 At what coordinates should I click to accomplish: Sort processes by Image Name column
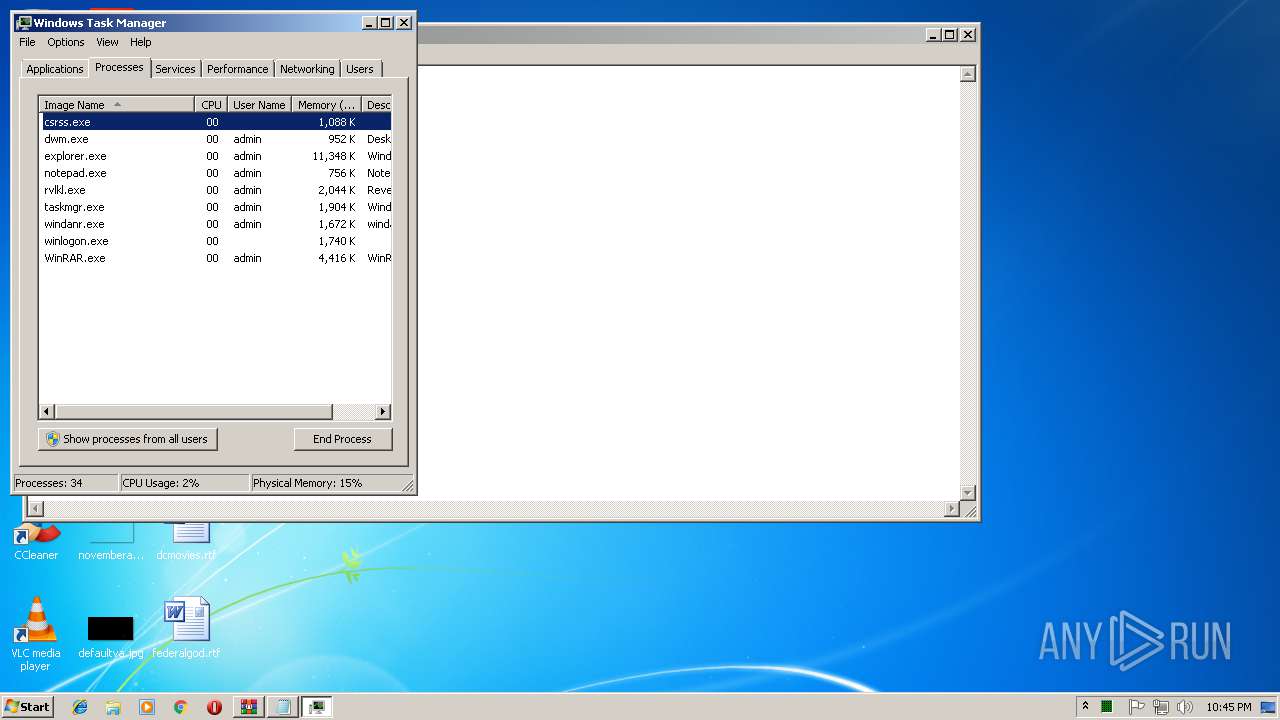pos(117,105)
